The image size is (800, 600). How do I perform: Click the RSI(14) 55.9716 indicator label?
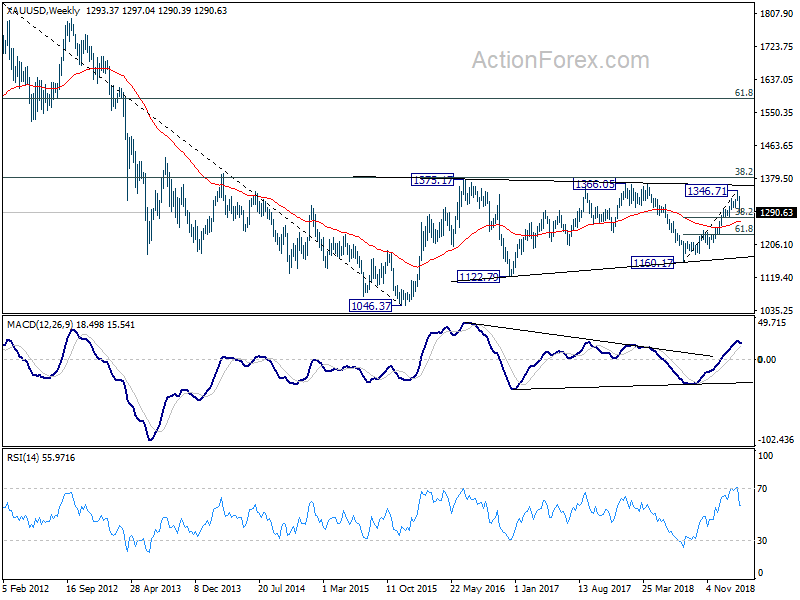(x=41, y=458)
